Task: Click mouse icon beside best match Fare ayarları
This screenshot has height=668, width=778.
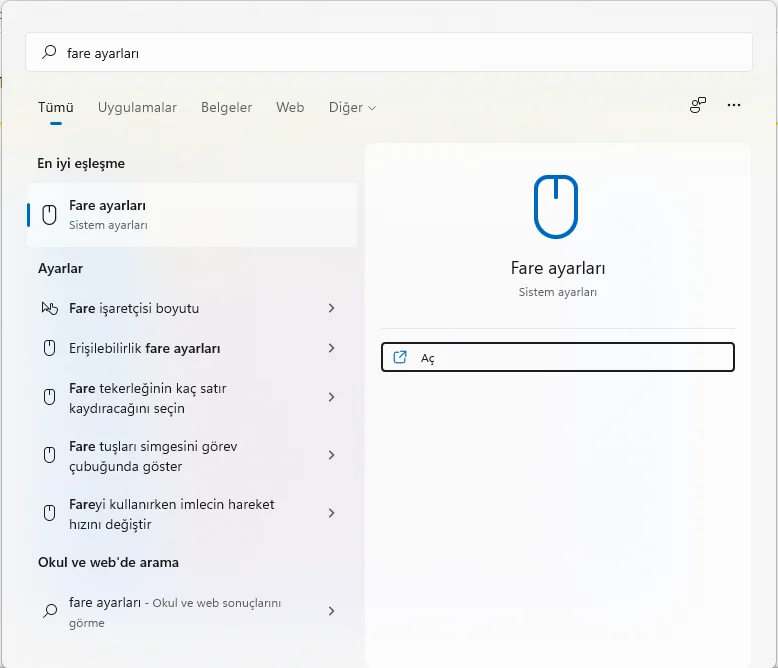Action: [49, 215]
